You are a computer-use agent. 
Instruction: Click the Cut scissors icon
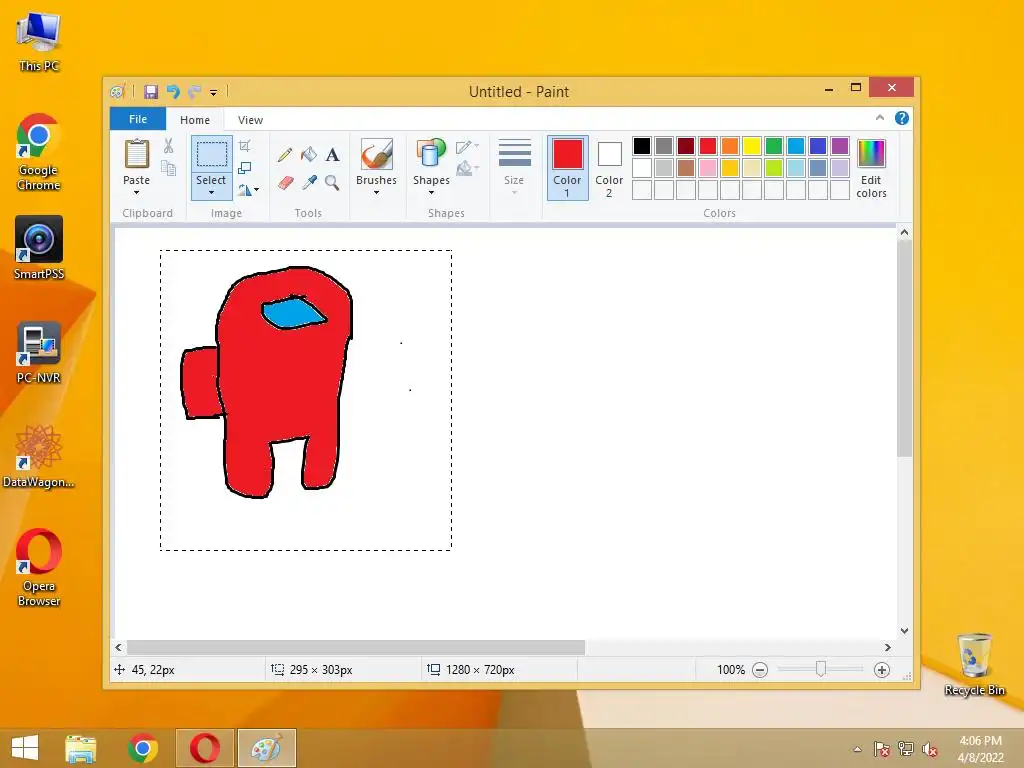point(168,146)
